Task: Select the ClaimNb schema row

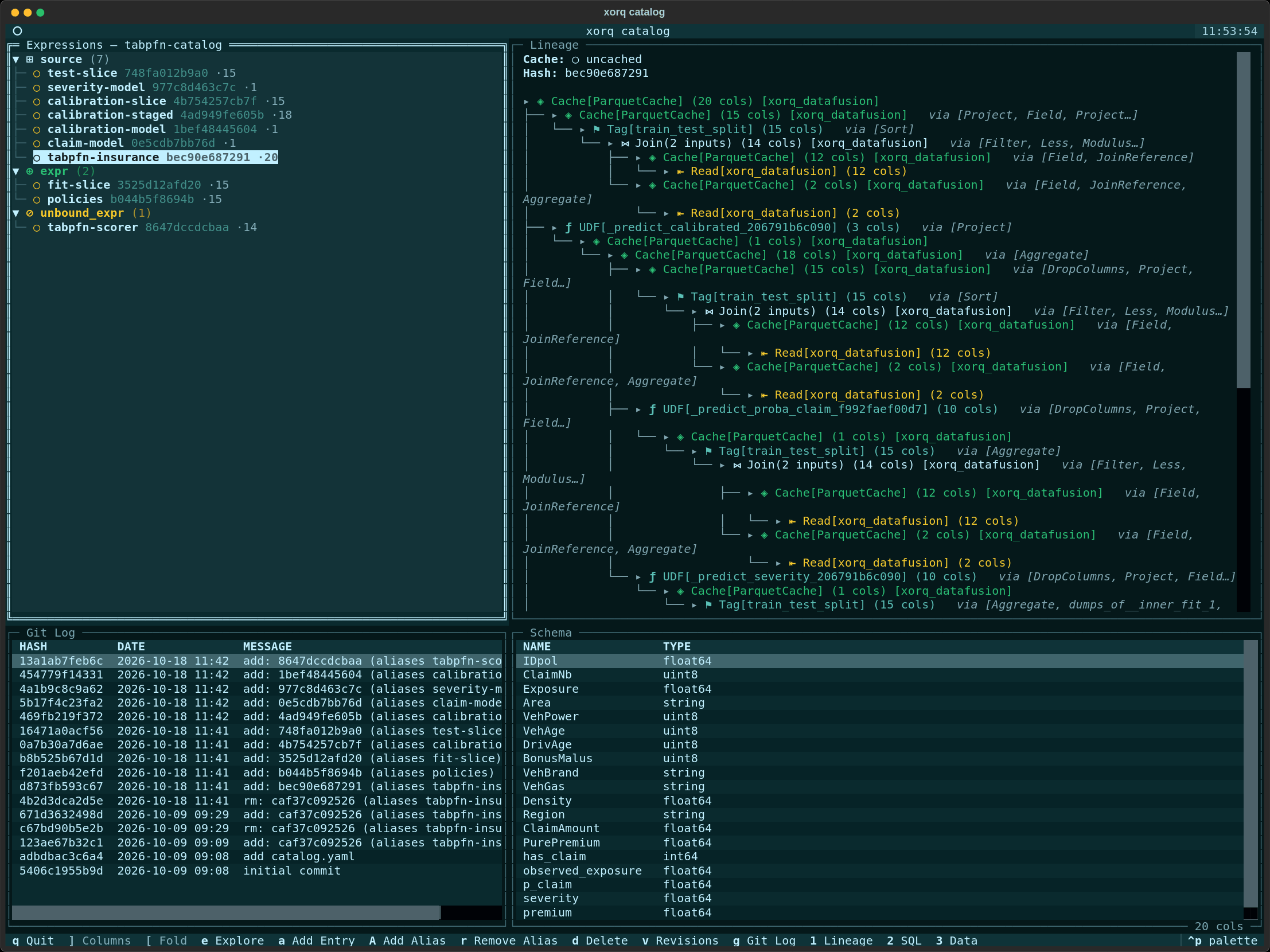Action: pyautogui.click(x=879, y=675)
